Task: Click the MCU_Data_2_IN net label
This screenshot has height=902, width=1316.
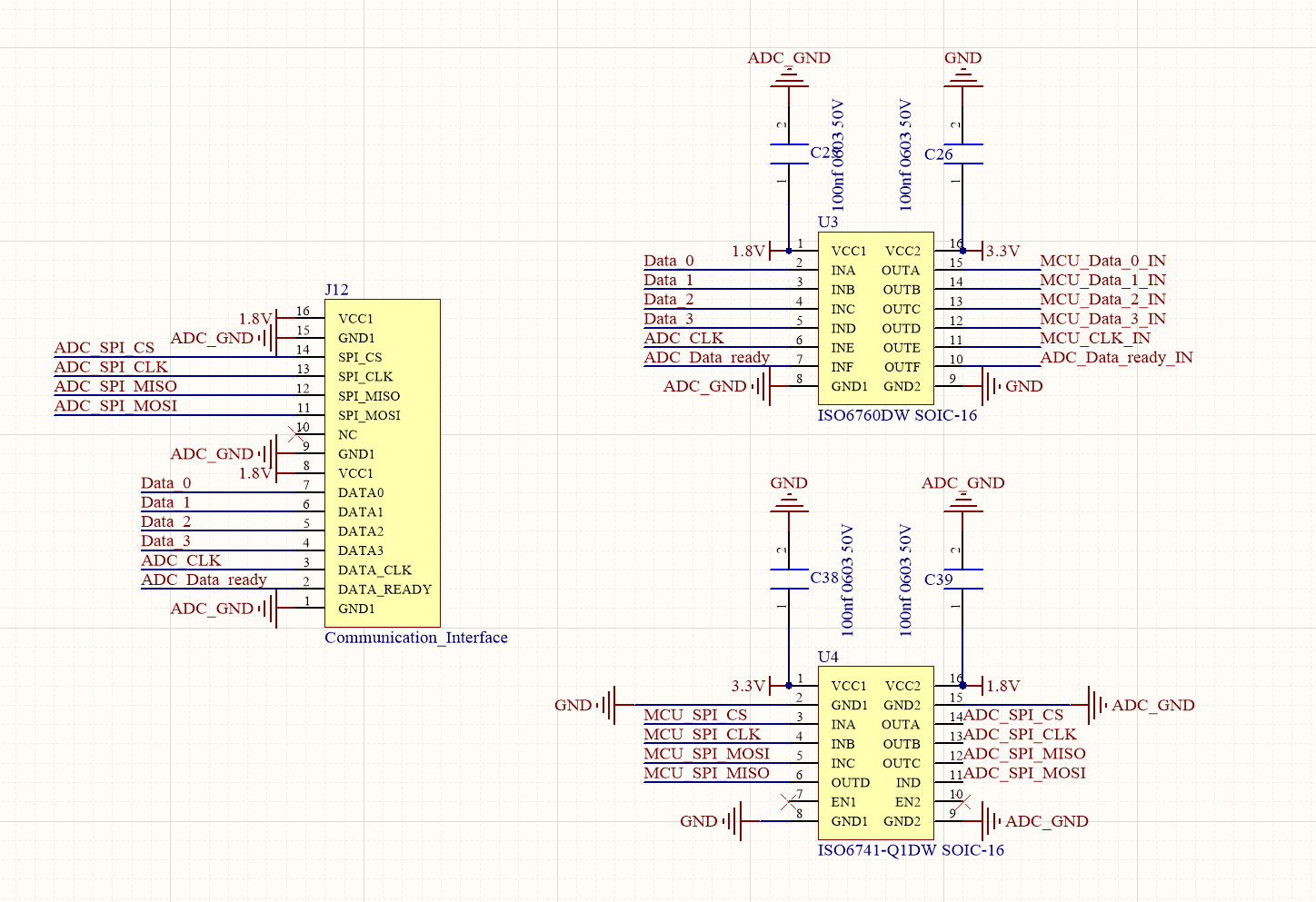Action: pyautogui.click(x=1102, y=299)
